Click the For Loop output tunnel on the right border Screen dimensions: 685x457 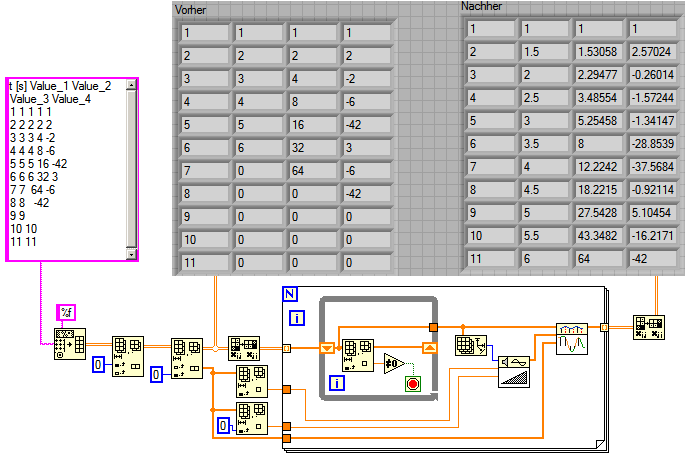pyautogui.click(x=604, y=327)
